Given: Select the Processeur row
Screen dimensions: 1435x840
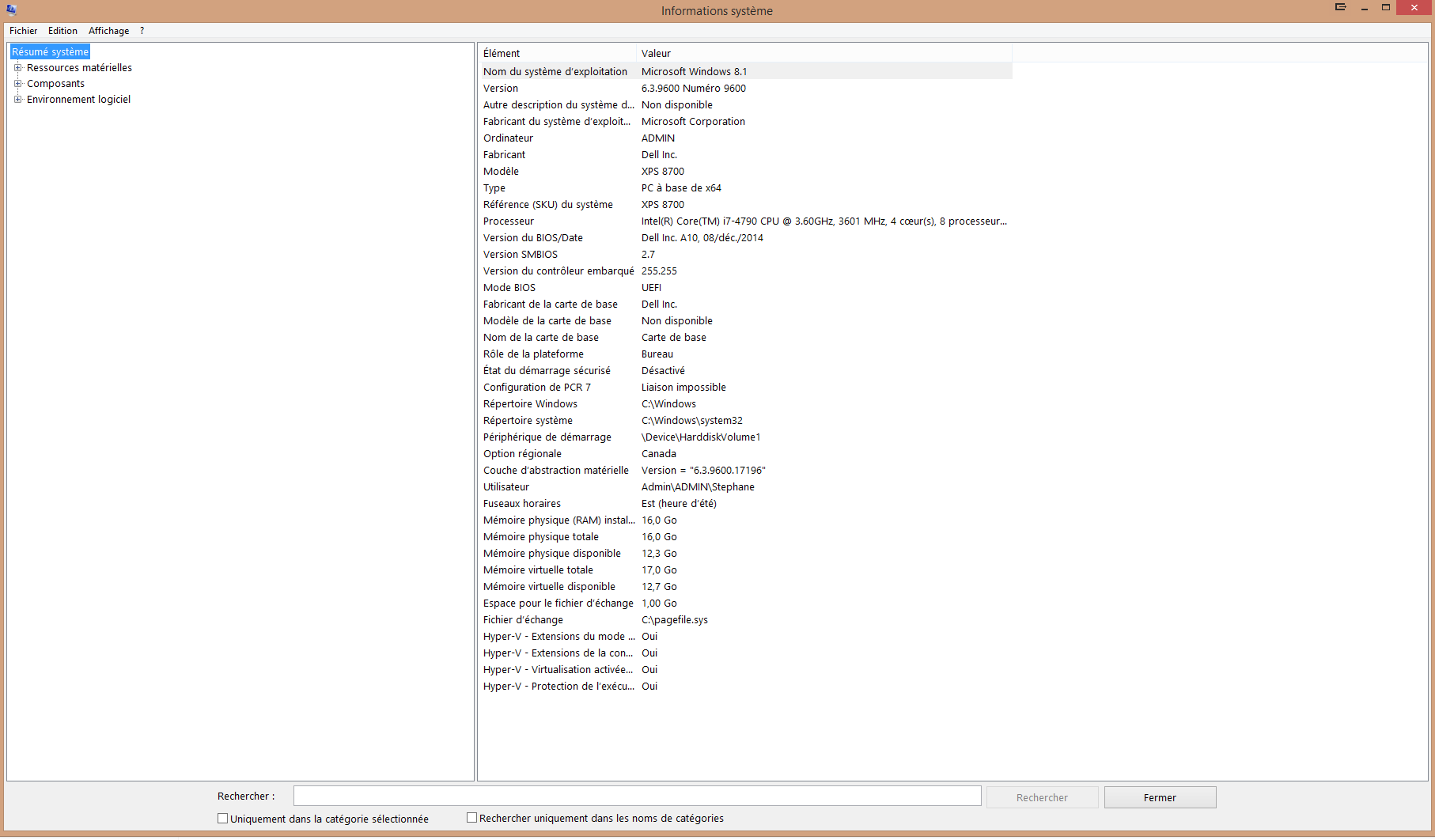Looking at the screenshot, I should pos(746,221).
